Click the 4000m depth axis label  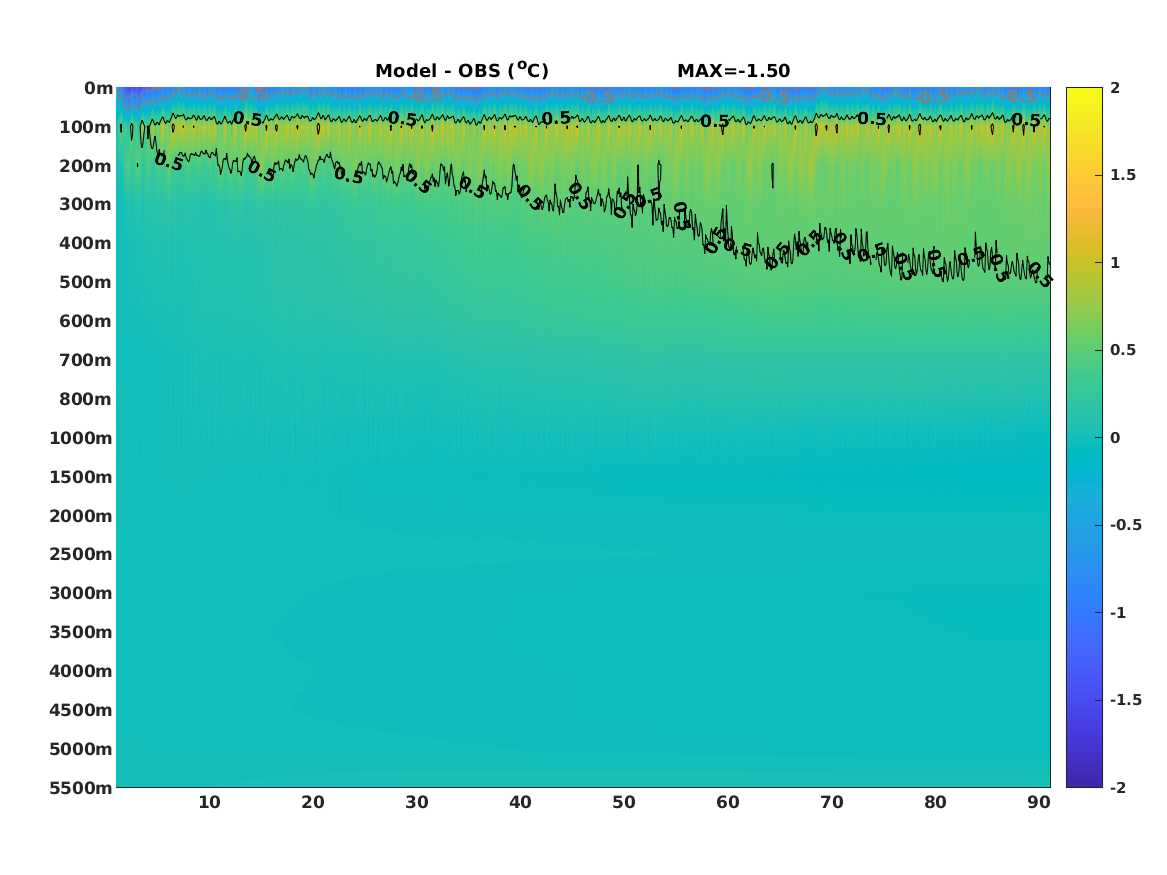coord(80,671)
